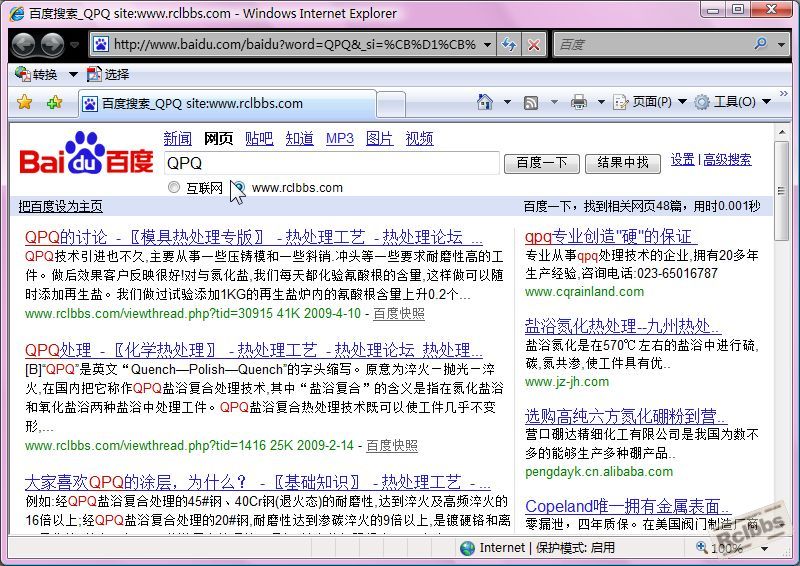
Task: Click the Add to Favorites icon
Action: tap(54, 103)
